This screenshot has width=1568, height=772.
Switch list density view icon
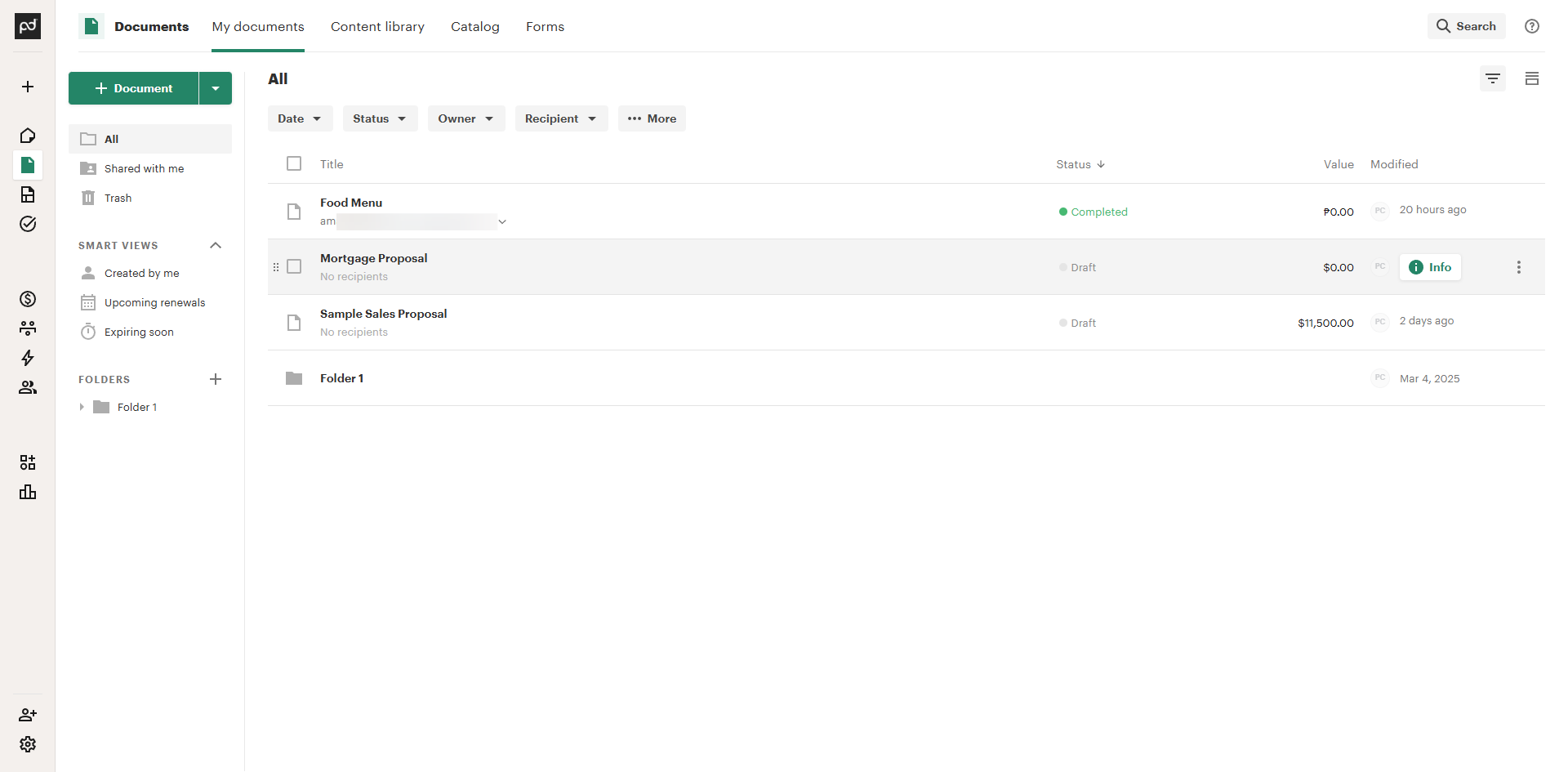point(1532,78)
